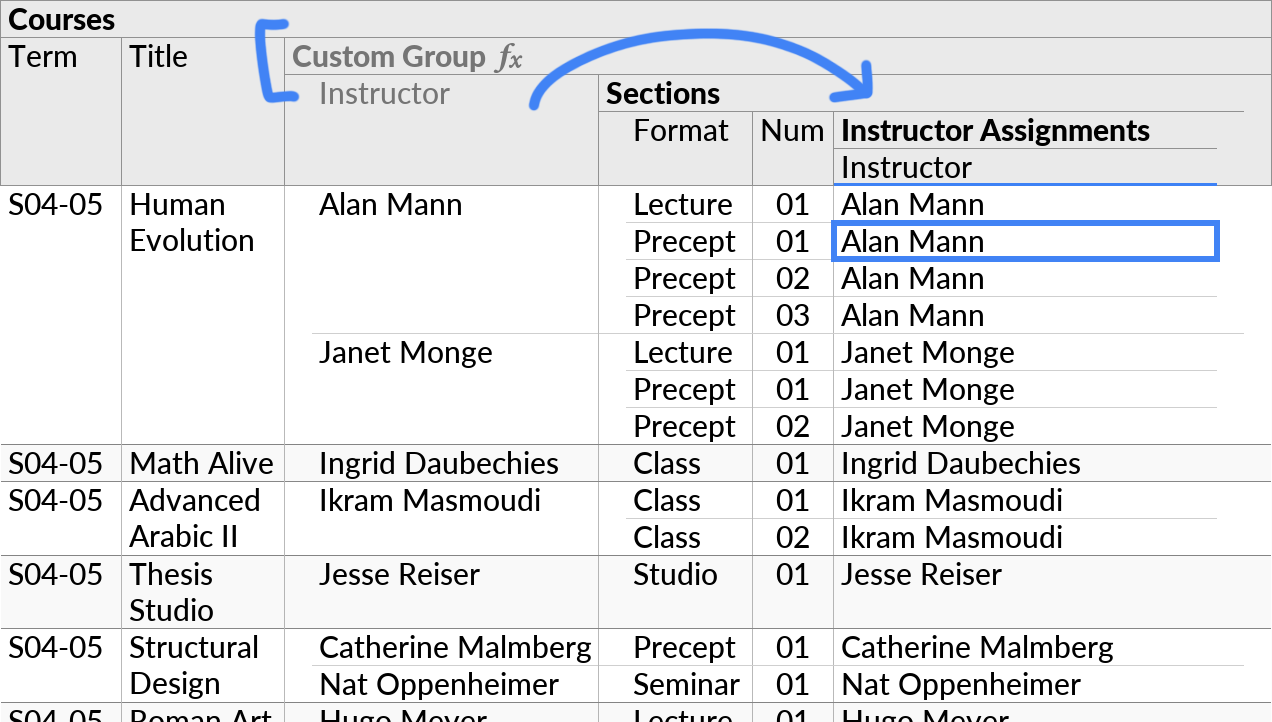Click the Math Alive title cell

tap(202, 463)
